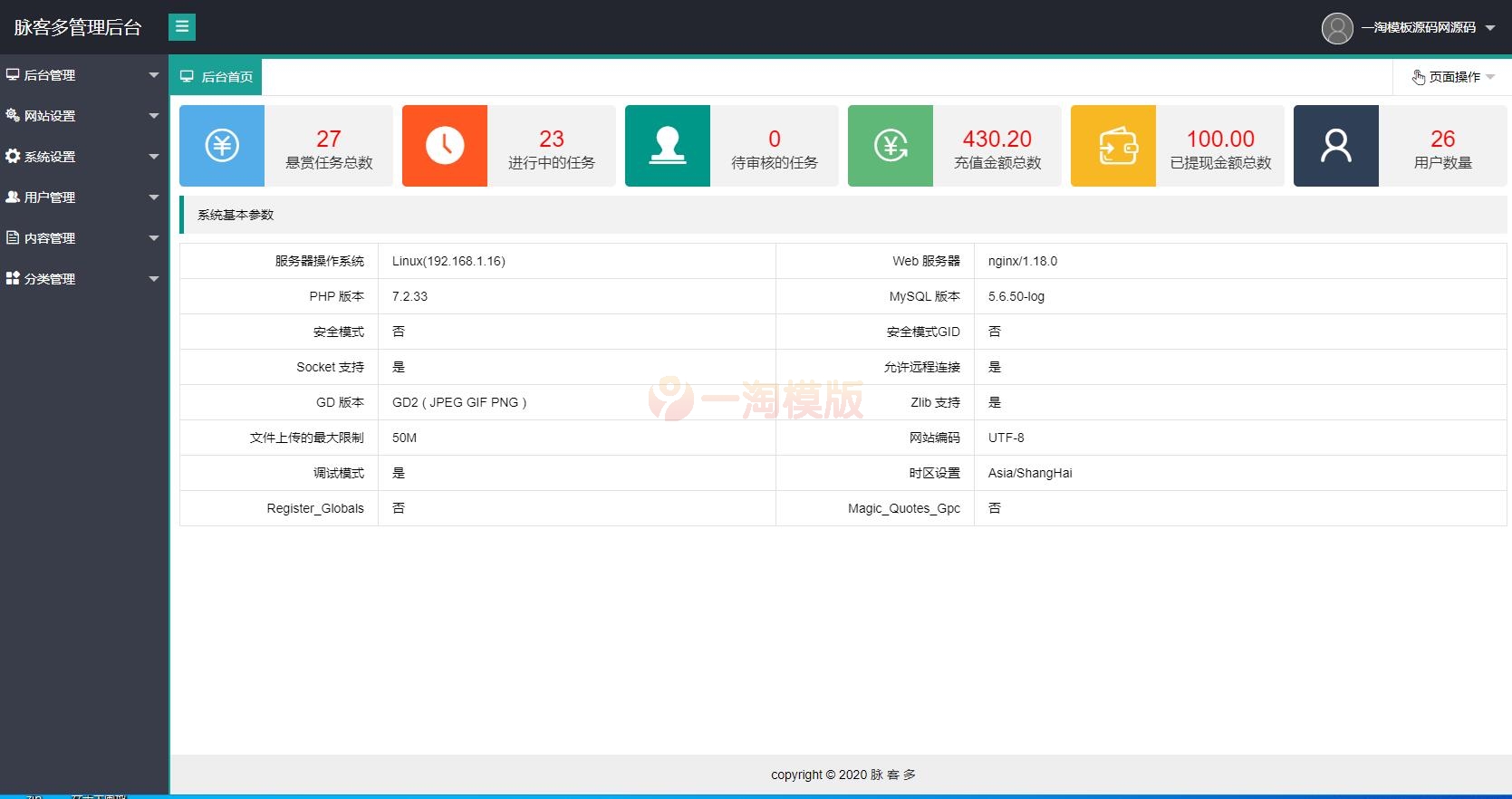Click the document icon beside 内容管理
This screenshot has height=799, width=1512.
[x=13, y=237]
